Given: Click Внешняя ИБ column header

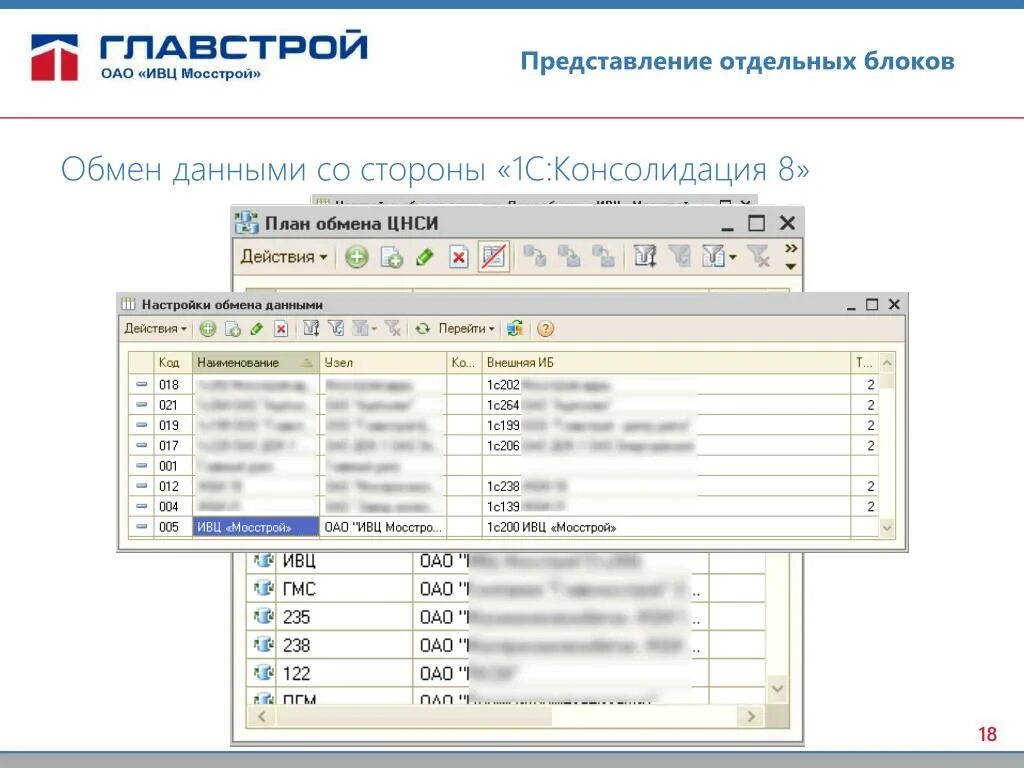Looking at the screenshot, I should 666,362.
